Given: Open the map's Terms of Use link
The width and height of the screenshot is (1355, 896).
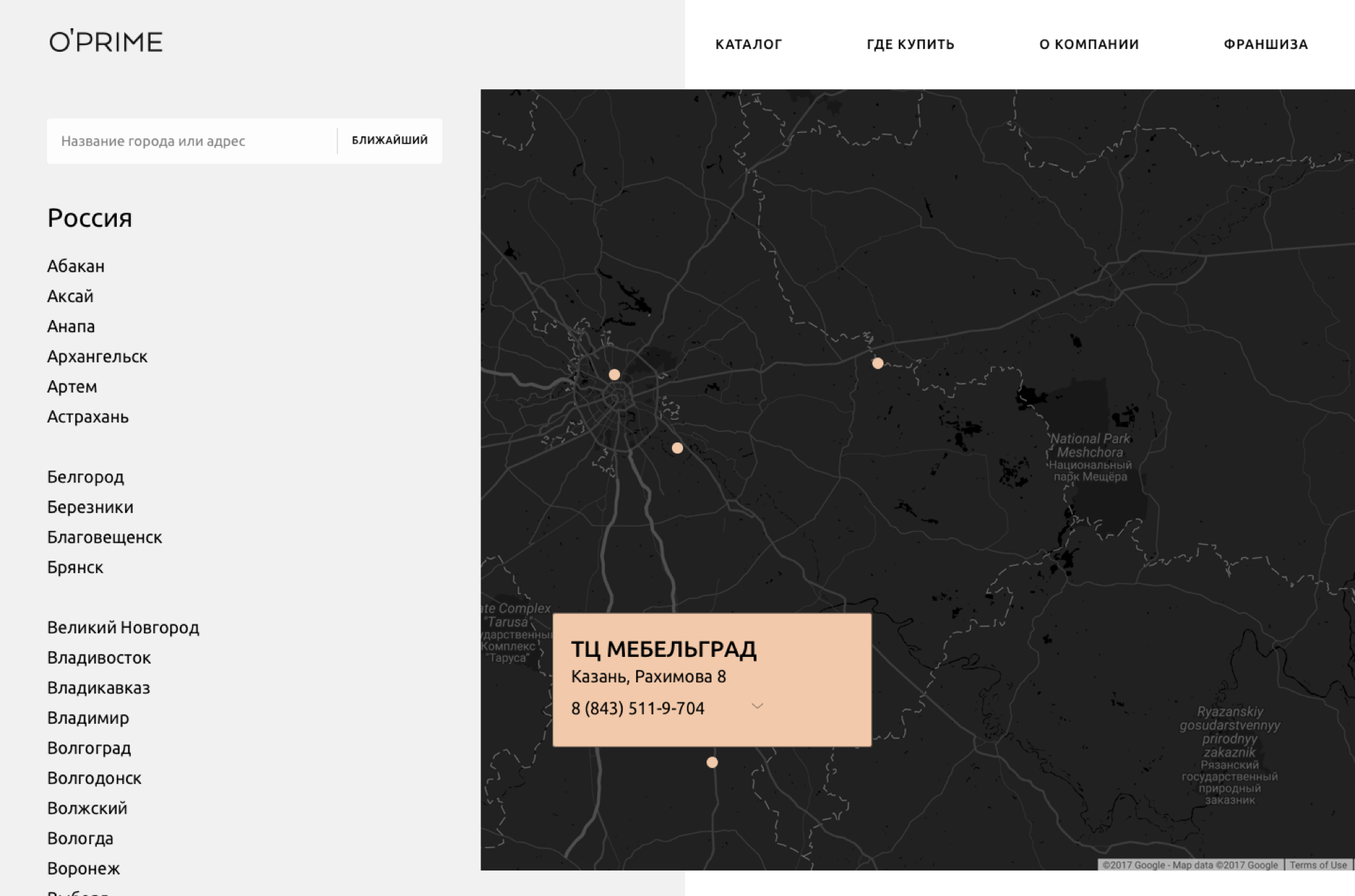Looking at the screenshot, I should pyautogui.click(x=1318, y=865).
